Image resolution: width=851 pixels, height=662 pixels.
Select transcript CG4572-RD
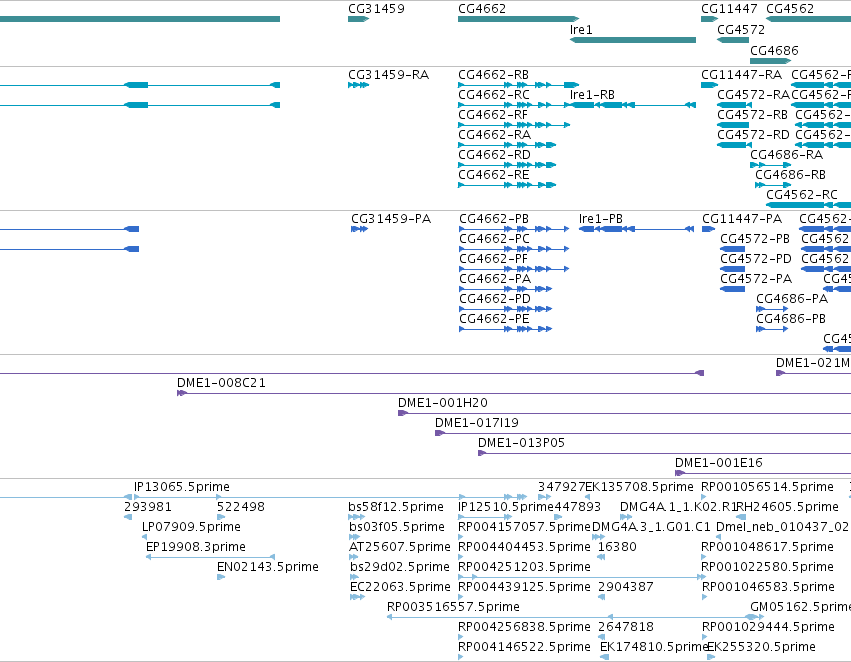pyautogui.click(x=753, y=135)
